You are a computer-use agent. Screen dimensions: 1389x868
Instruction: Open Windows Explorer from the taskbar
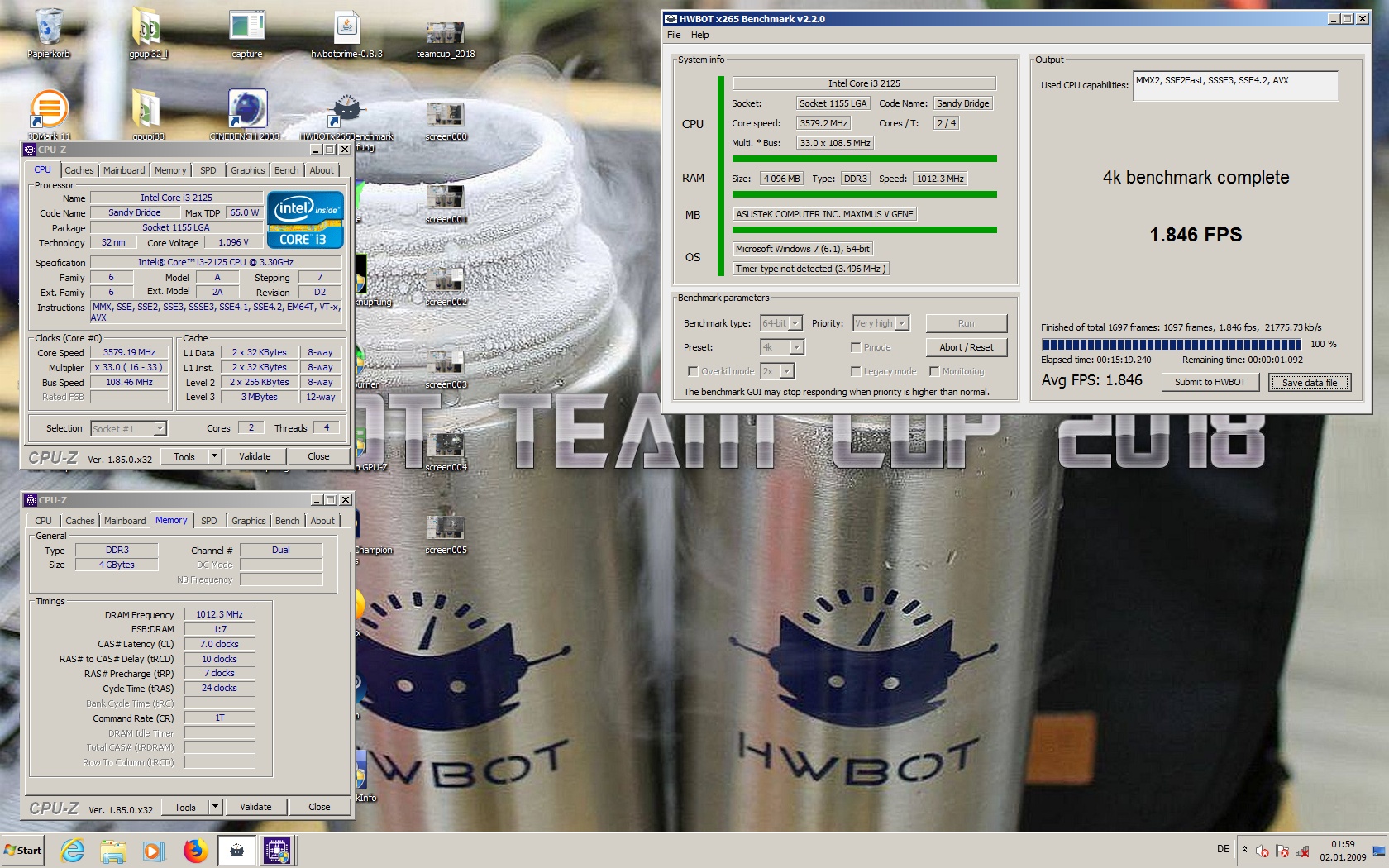point(113,851)
